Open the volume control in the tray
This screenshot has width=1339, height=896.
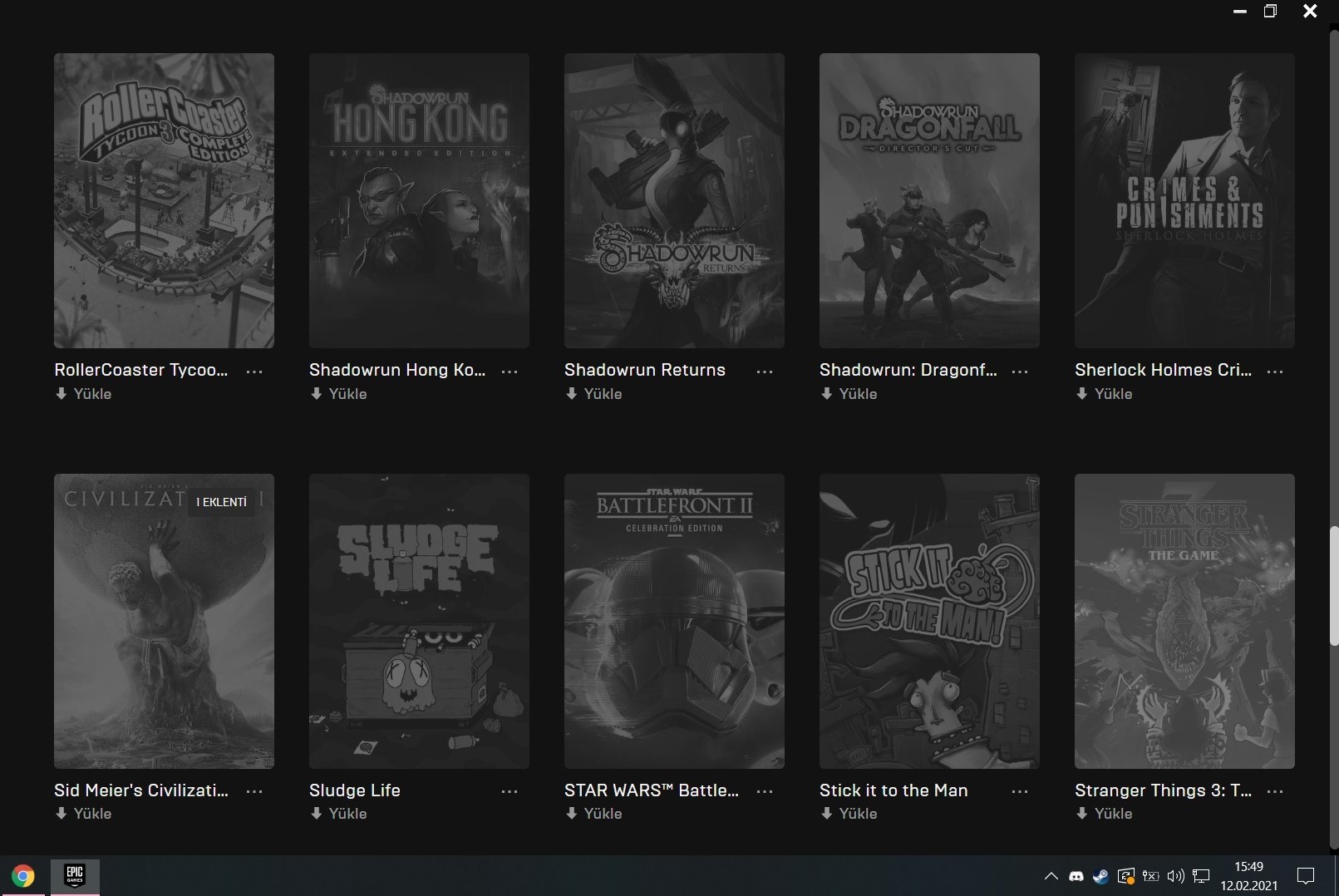(x=1175, y=876)
